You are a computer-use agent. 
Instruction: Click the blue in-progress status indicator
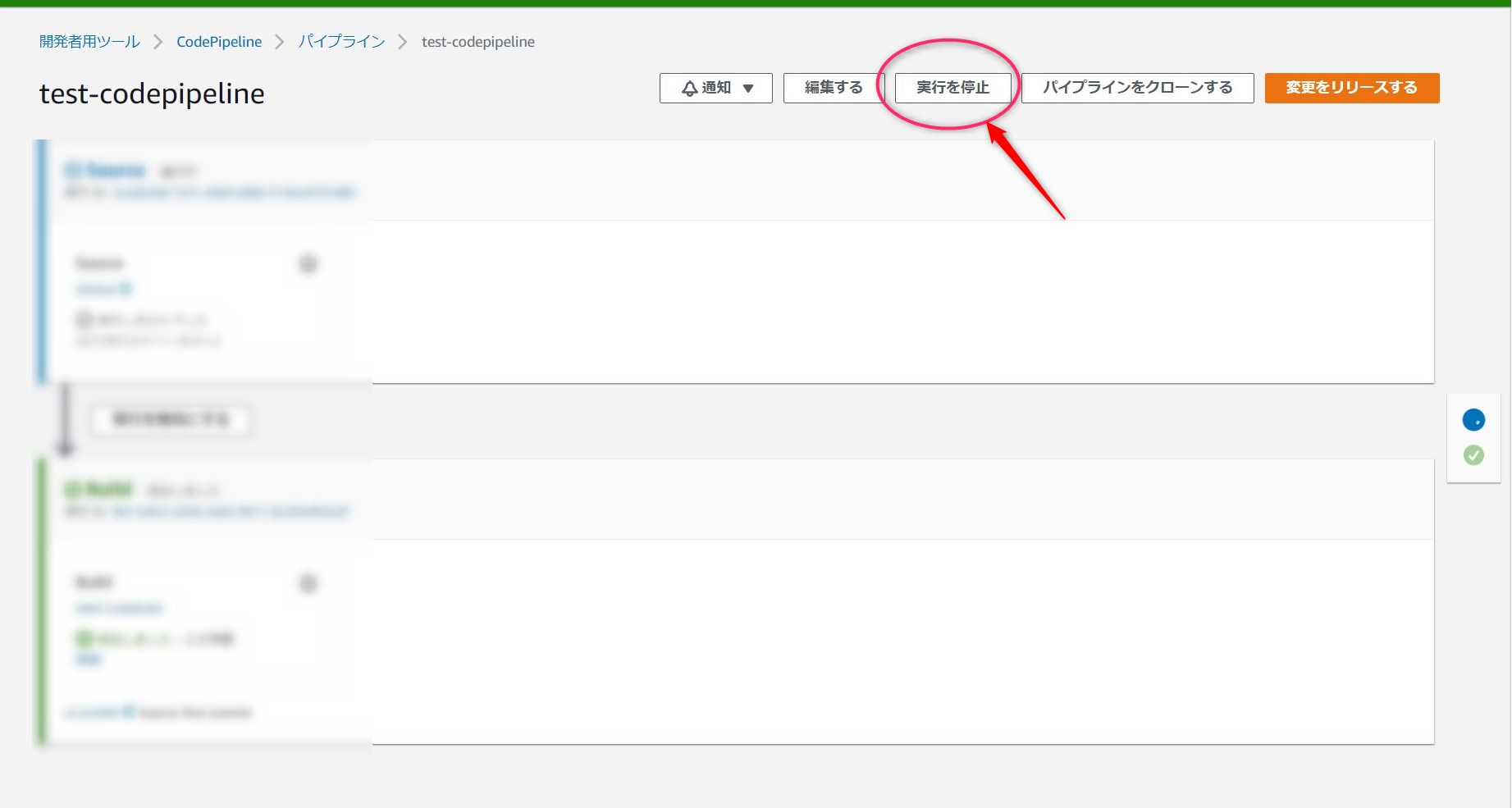1473,420
